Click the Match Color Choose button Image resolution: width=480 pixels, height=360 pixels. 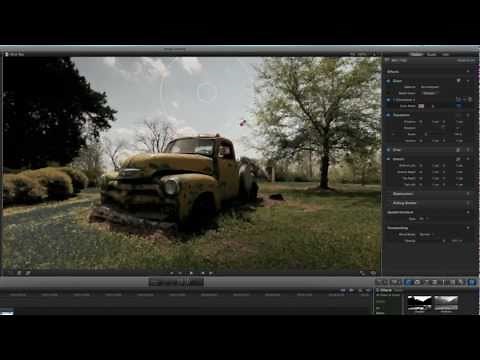[x=429, y=93]
